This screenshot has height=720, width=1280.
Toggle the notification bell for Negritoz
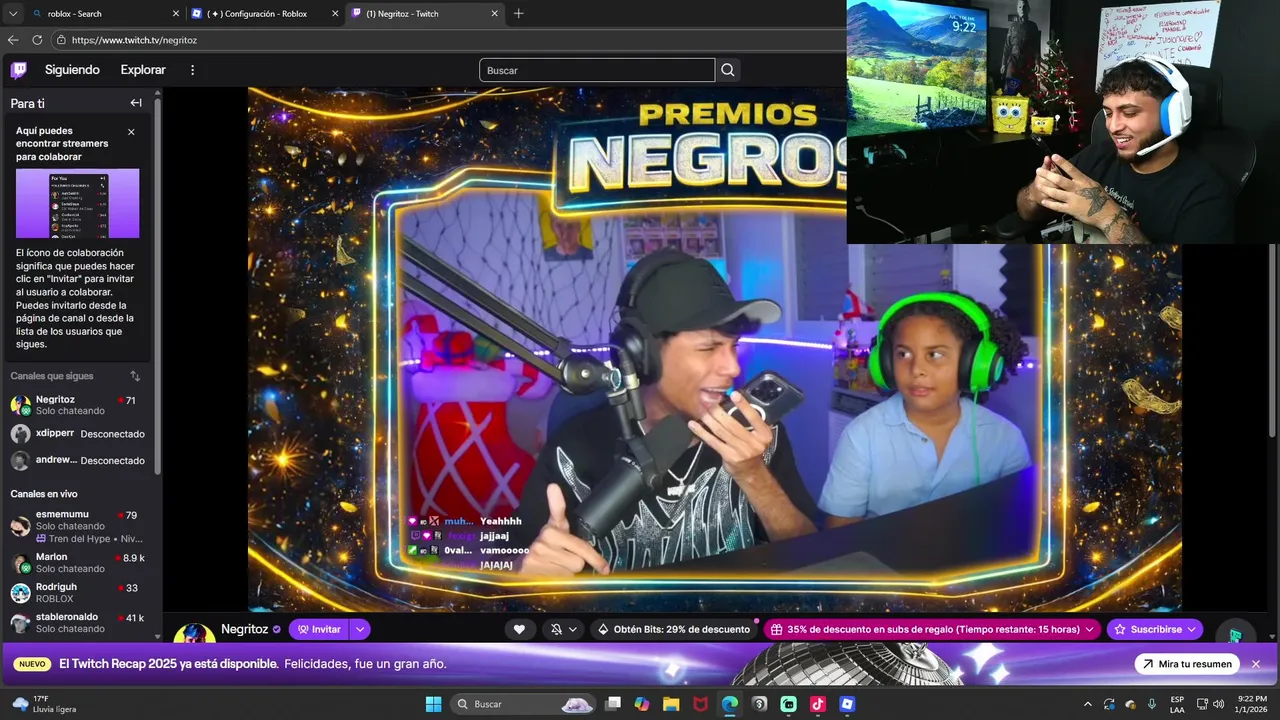[557, 629]
